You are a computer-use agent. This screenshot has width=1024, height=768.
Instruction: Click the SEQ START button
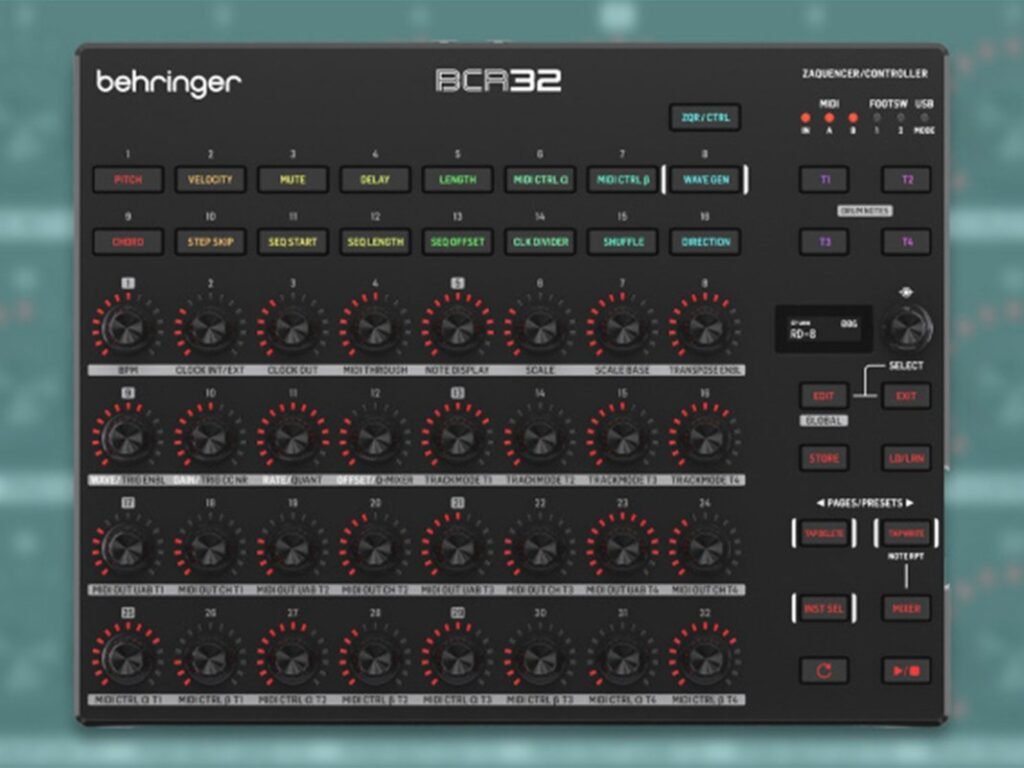293,242
